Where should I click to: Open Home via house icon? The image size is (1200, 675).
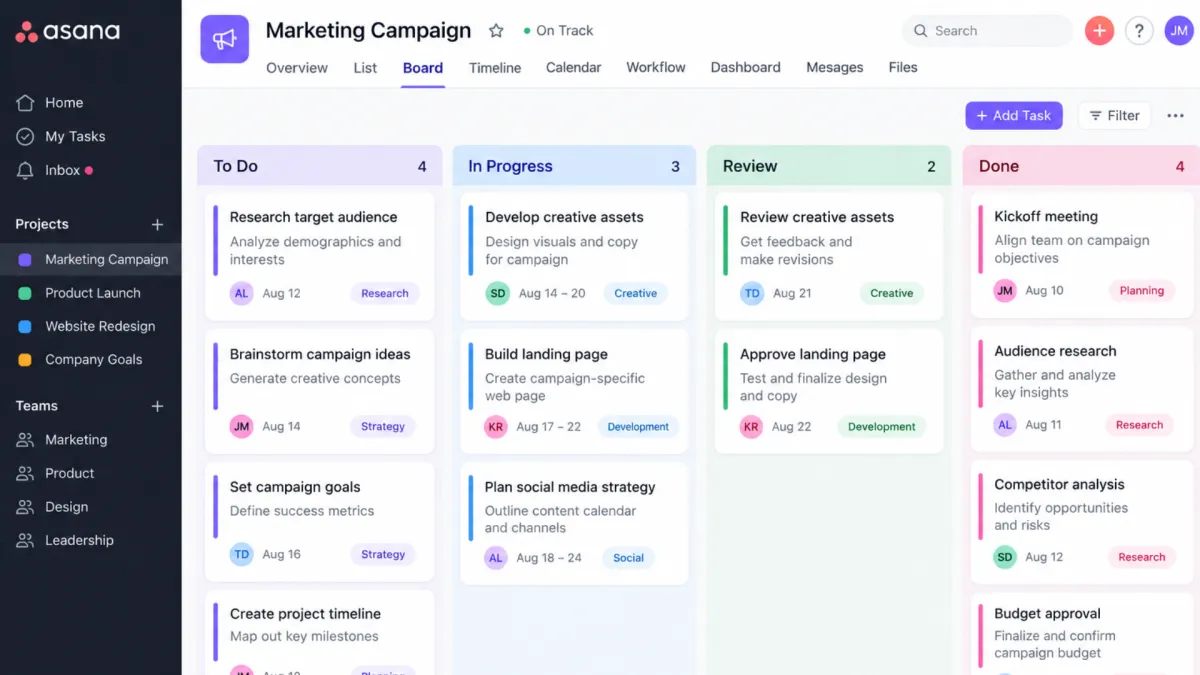25,103
